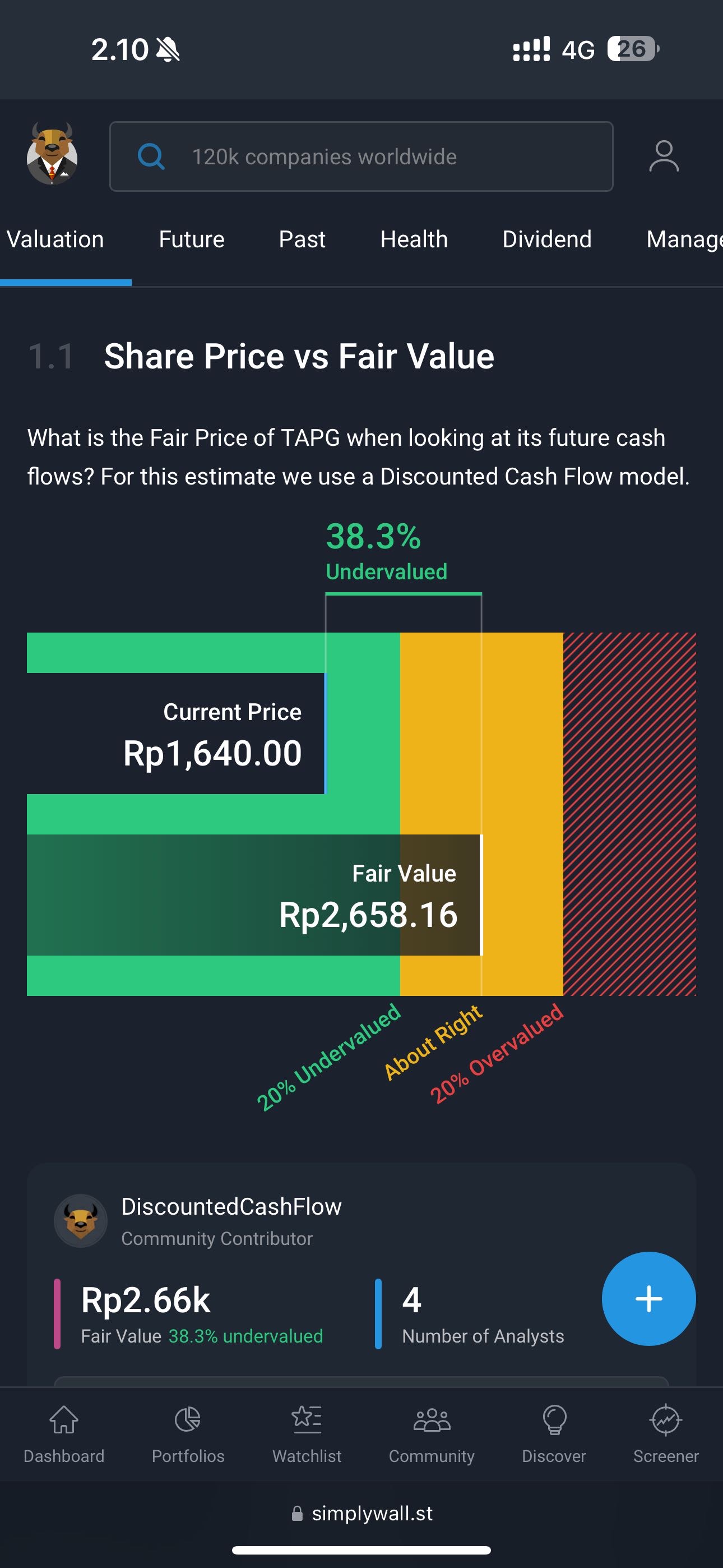Open the Screener target icon
This screenshot has height=1568, width=723.
[666, 1419]
